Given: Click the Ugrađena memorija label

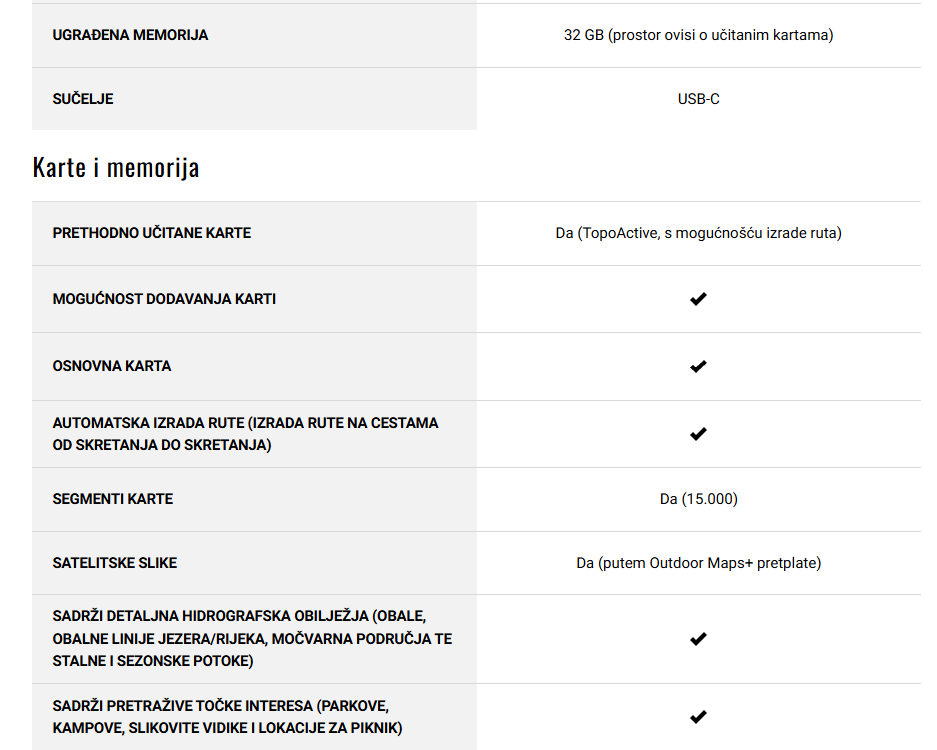Looking at the screenshot, I should 130,35.
